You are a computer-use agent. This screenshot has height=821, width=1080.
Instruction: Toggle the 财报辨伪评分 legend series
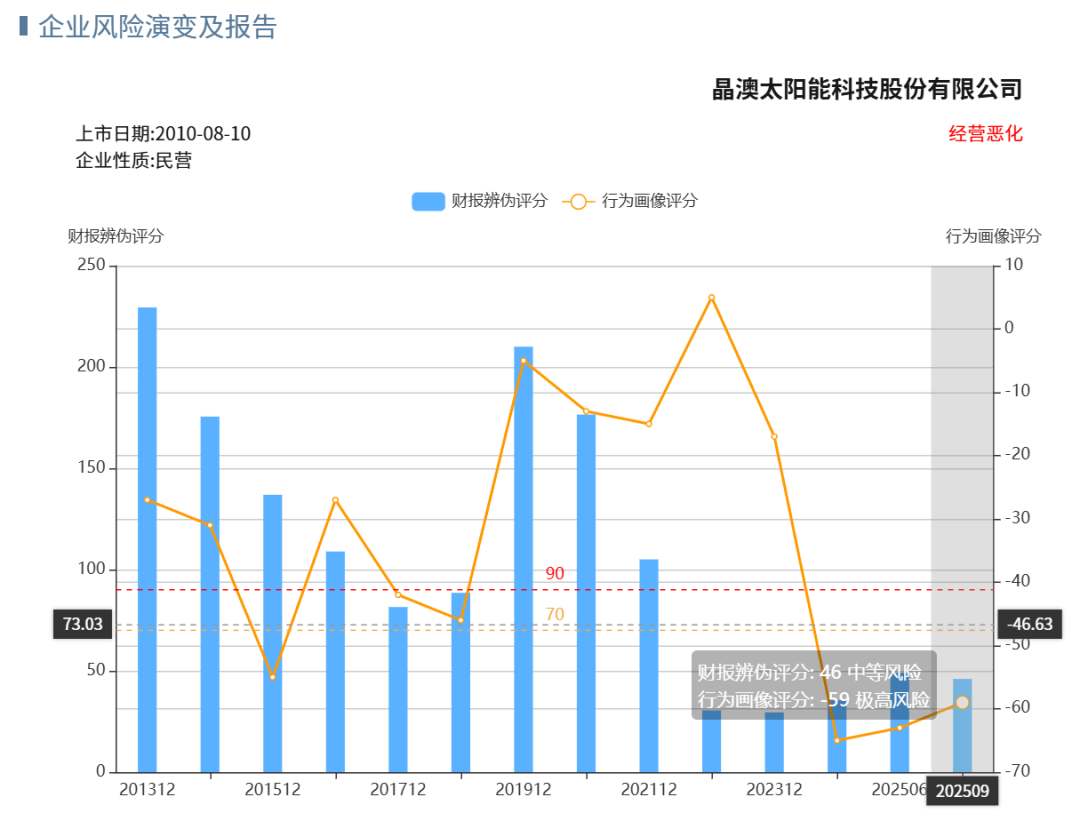pyautogui.click(x=480, y=201)
